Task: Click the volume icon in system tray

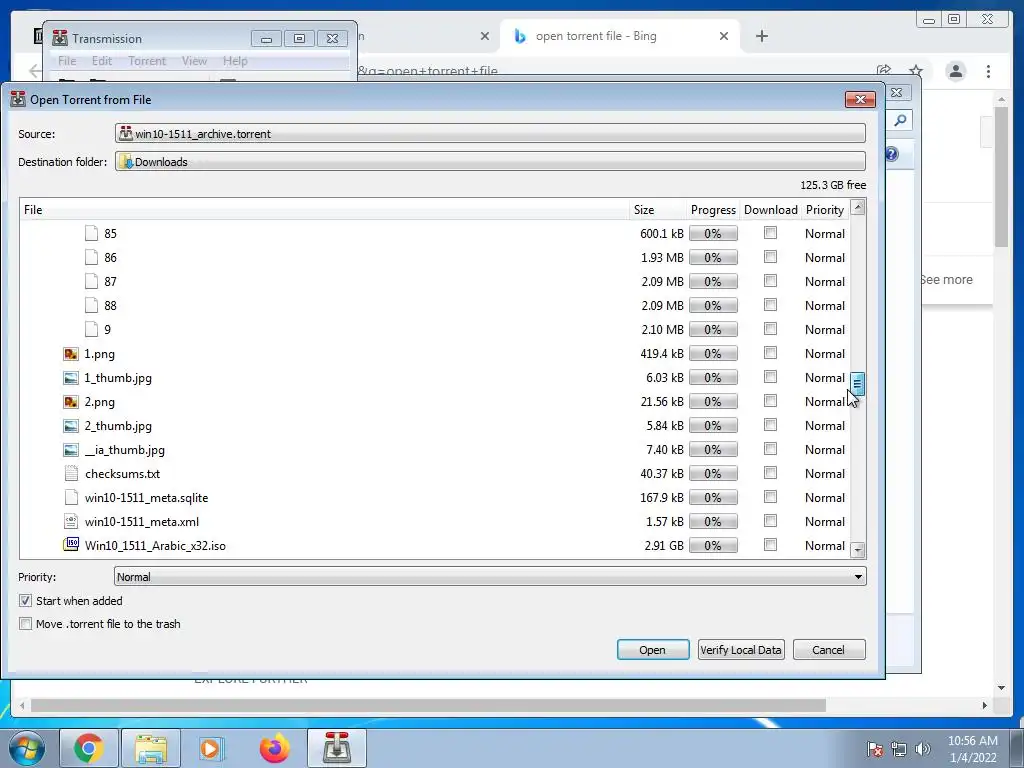Action: click(923, 749)
